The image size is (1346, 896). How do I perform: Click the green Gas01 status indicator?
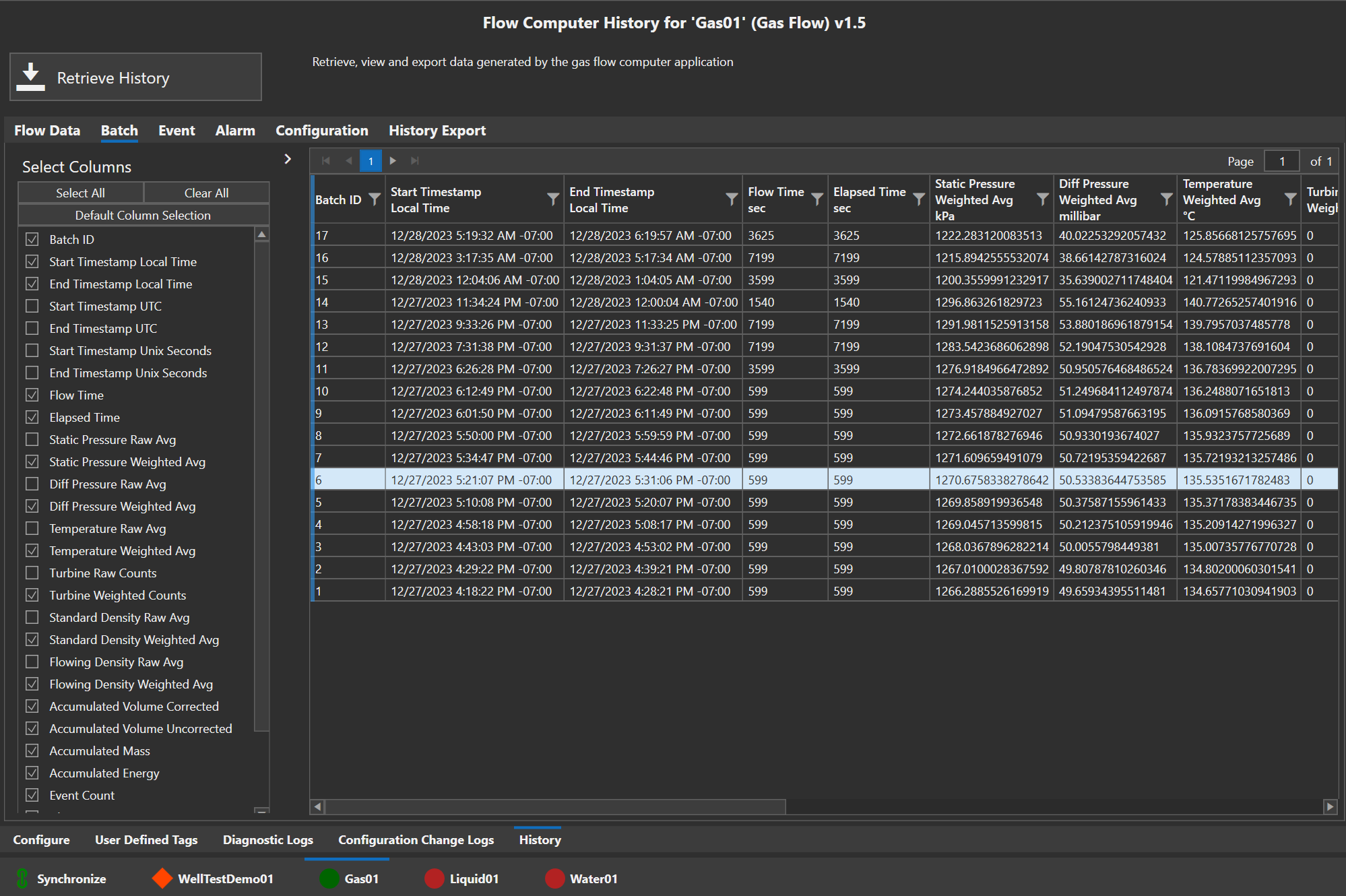(x=329, y=878)
